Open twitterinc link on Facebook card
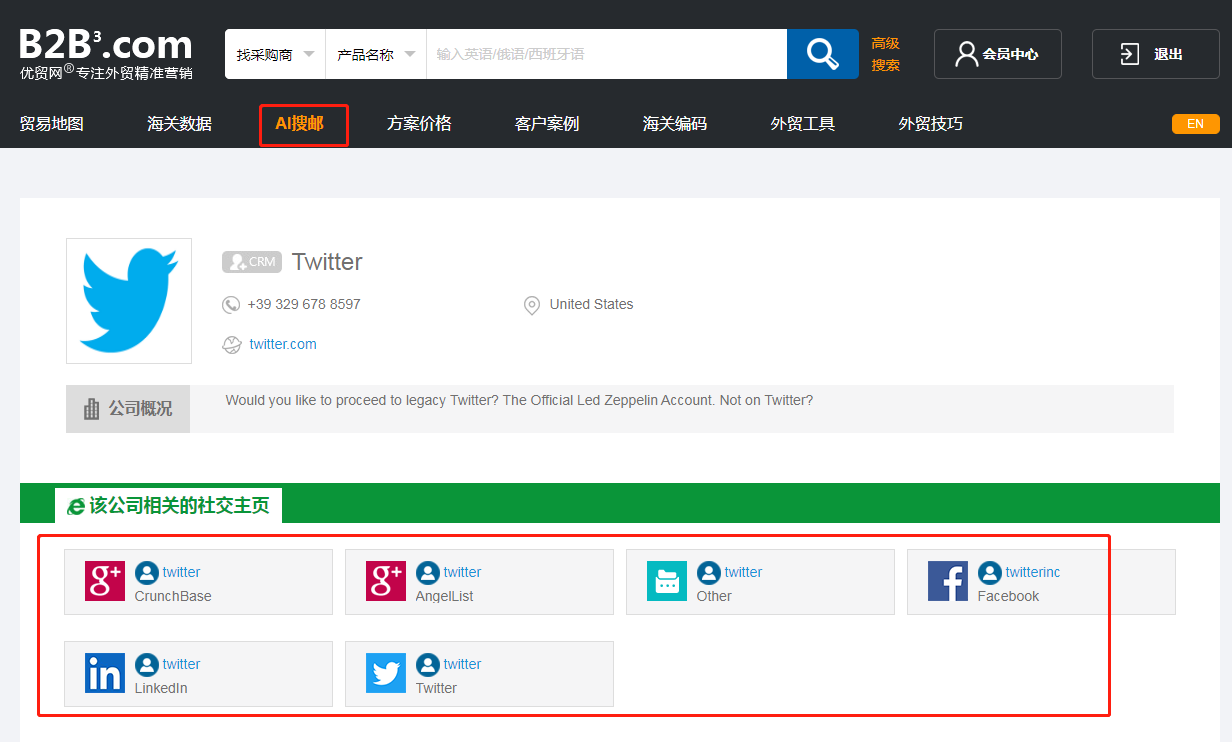The width and height of the screenshot is (1232, 742). click(x=1033, y=572)
